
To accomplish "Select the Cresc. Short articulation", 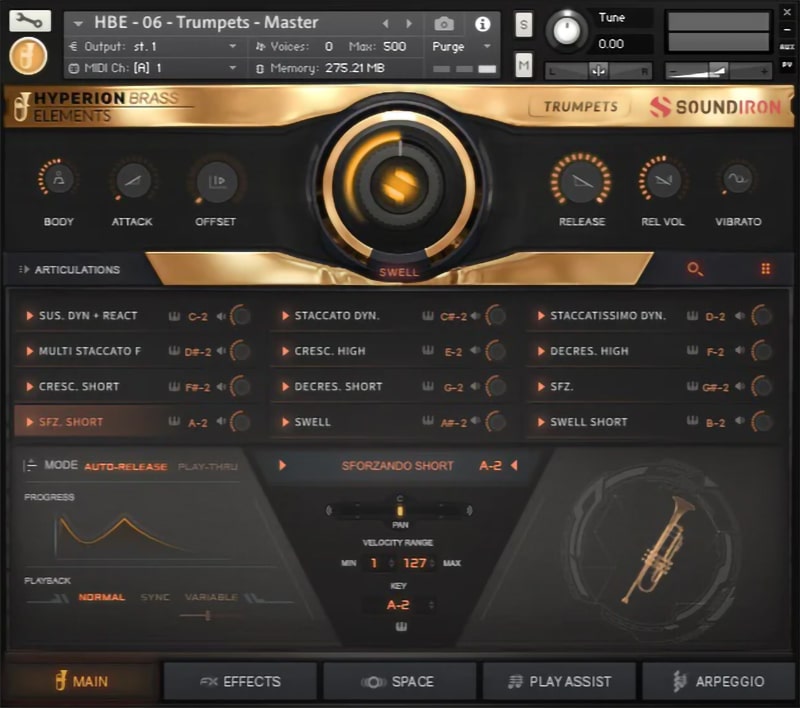I will [x=79, y=387].
